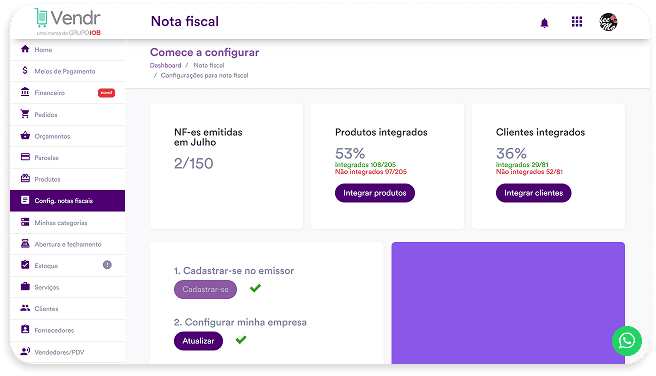Click the Estoque alert badge
This screenshot has width=656, height=376.
(x=107, y=265)
